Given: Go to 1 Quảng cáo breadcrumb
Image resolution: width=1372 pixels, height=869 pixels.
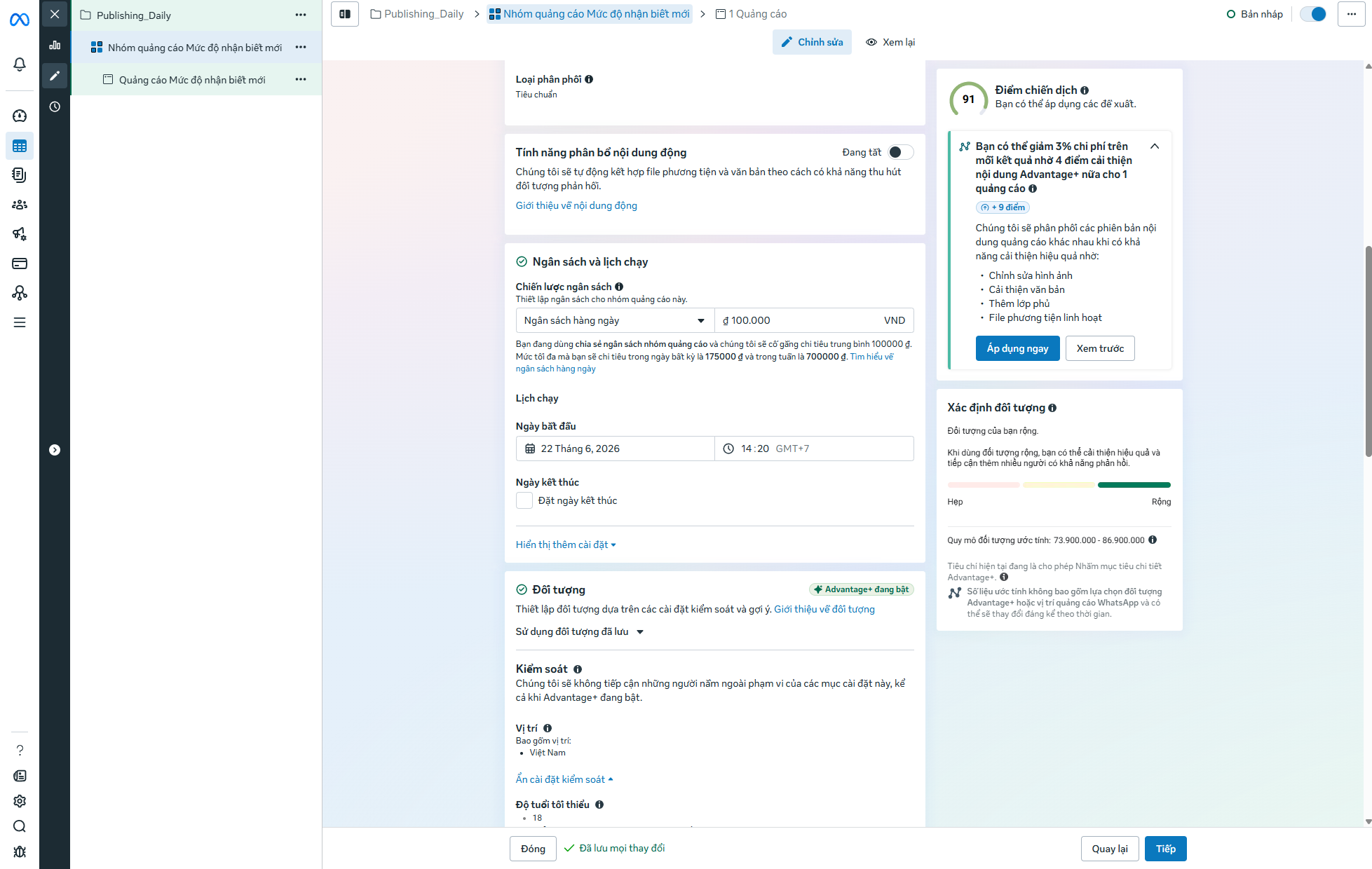Looking at the screenshot, I should tap(751, 14).
